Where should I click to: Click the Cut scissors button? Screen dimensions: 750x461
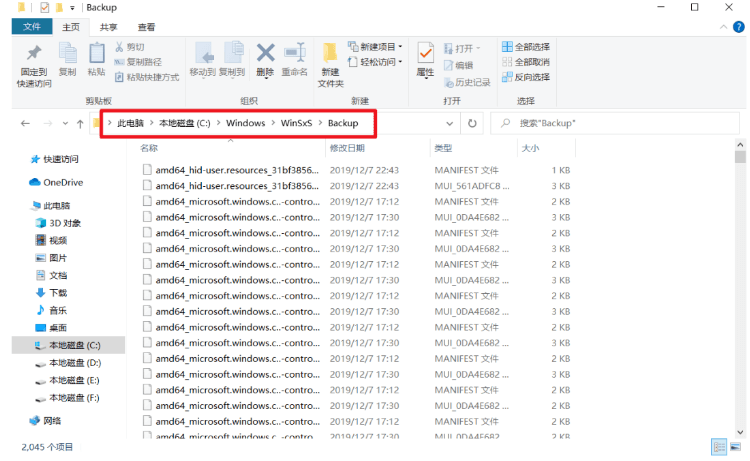tap(130, 47)
